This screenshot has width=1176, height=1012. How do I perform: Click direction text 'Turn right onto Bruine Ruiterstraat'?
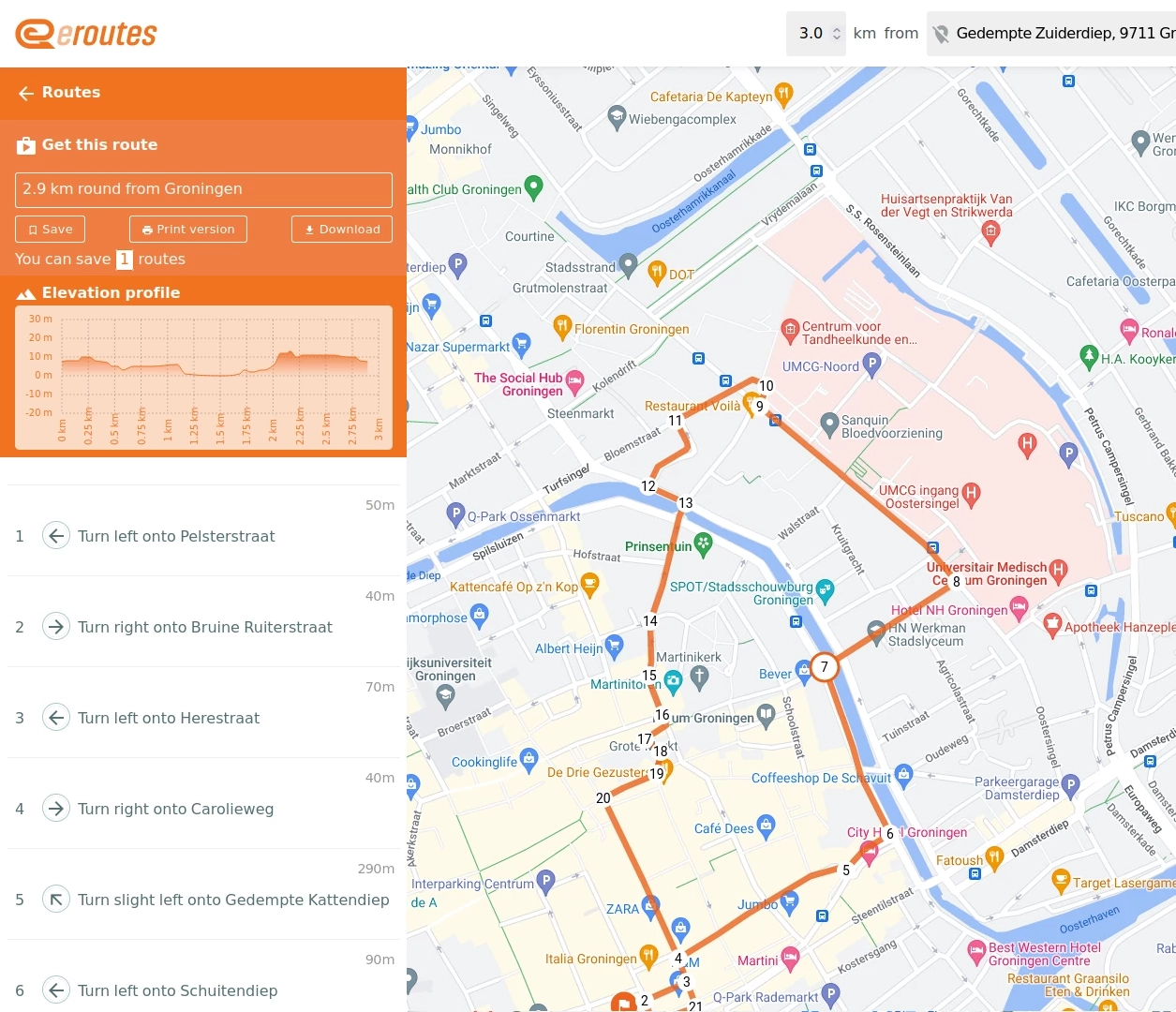pyautogui.click(x=205, y=627)
